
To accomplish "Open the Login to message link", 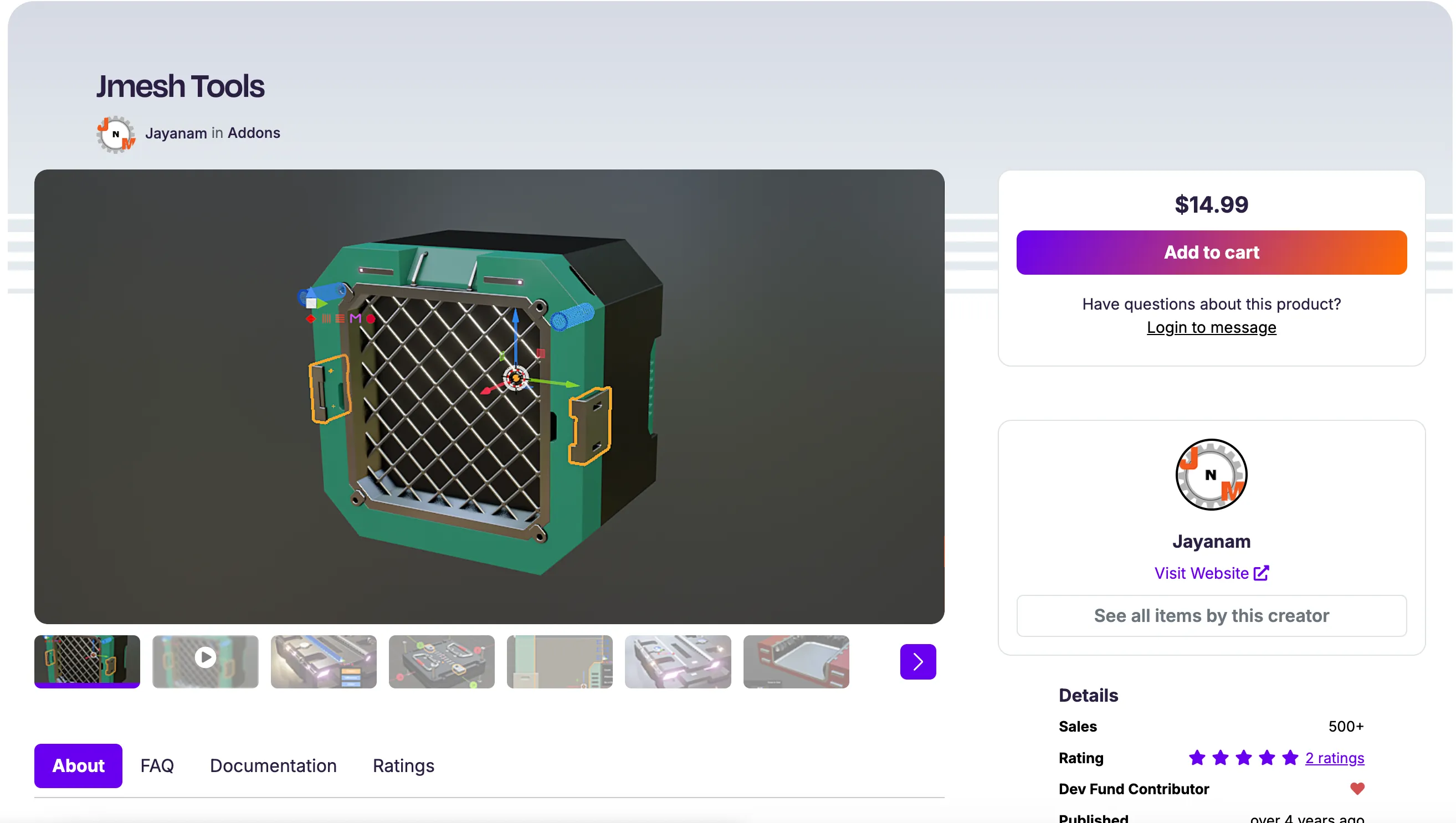I will coord(1211,328).
